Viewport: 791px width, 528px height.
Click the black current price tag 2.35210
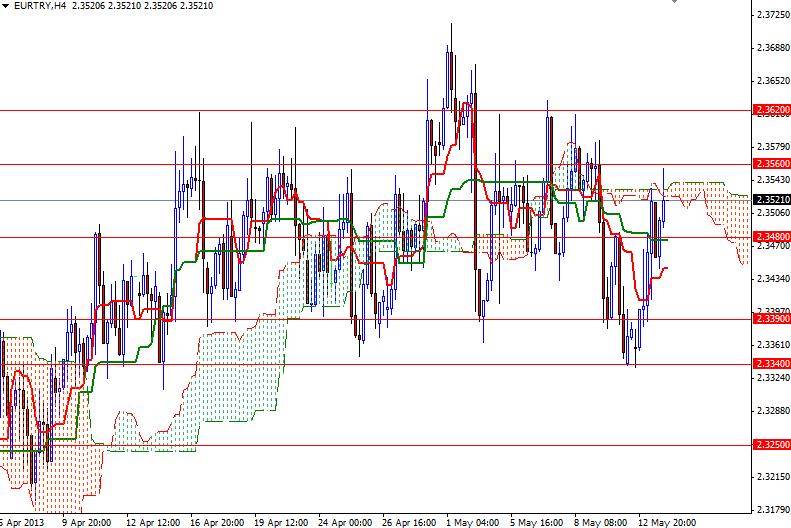click(772, 200)
